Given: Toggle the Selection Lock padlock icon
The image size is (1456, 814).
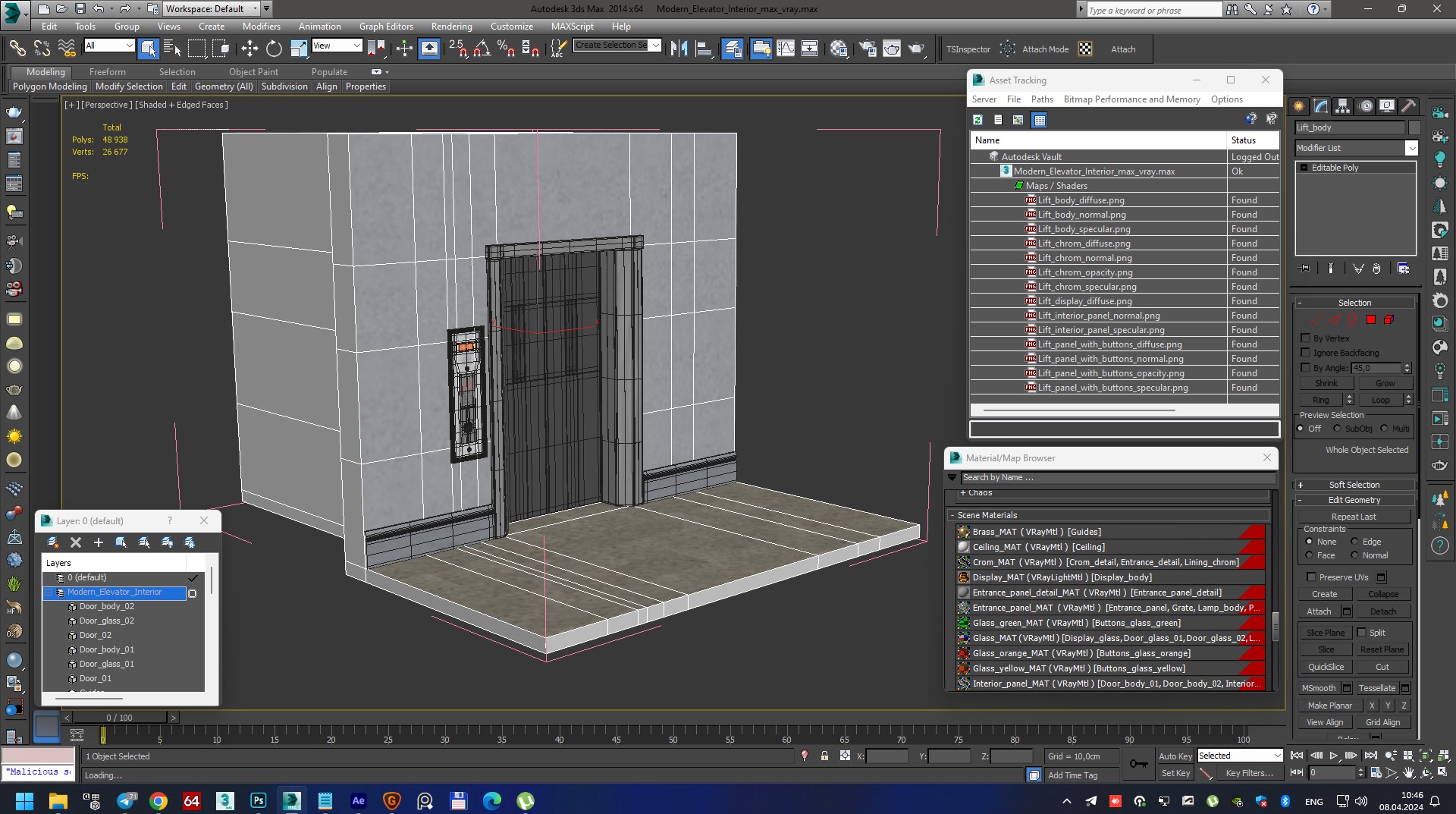Looking at the screenshot, I should (824, 756).
